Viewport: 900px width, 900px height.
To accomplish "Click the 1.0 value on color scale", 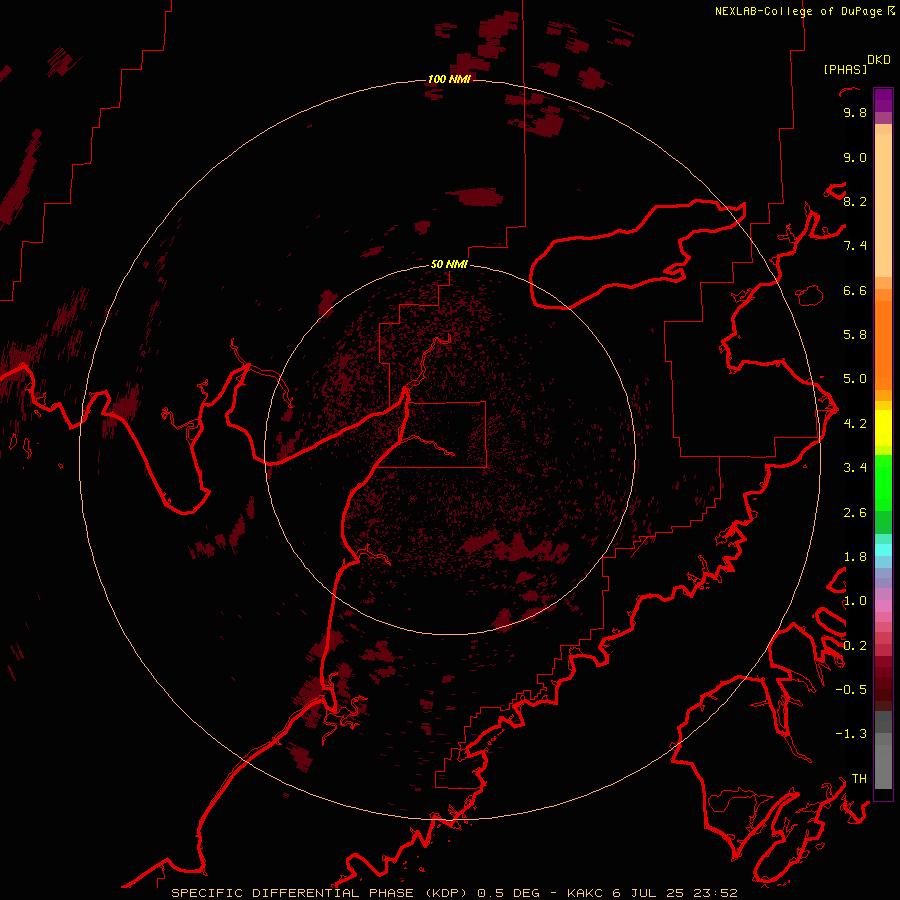I will [x=855, y=602].
